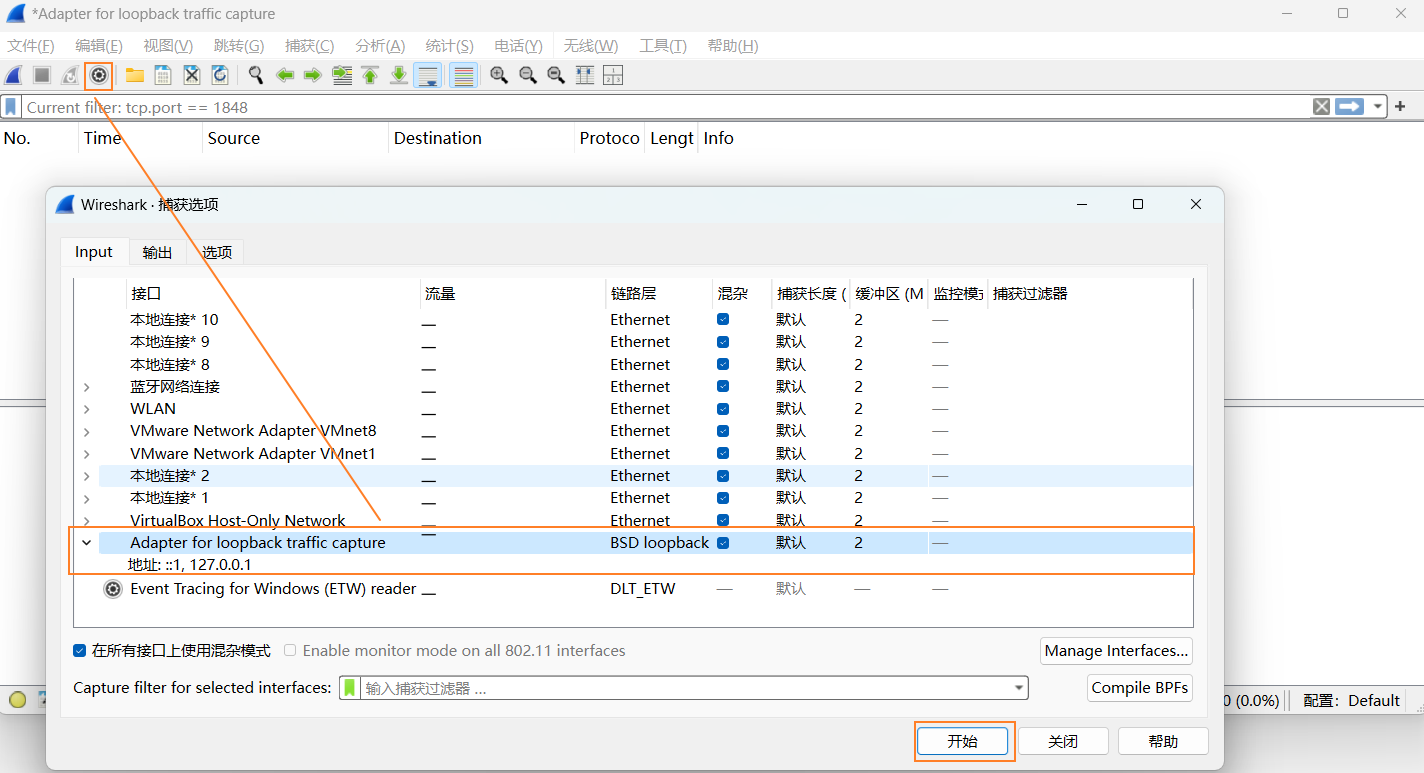Viewport: 1424px width, 773px height.
Task: Expand the 本地连接* 1 interface row
Action: coord(87,498)
